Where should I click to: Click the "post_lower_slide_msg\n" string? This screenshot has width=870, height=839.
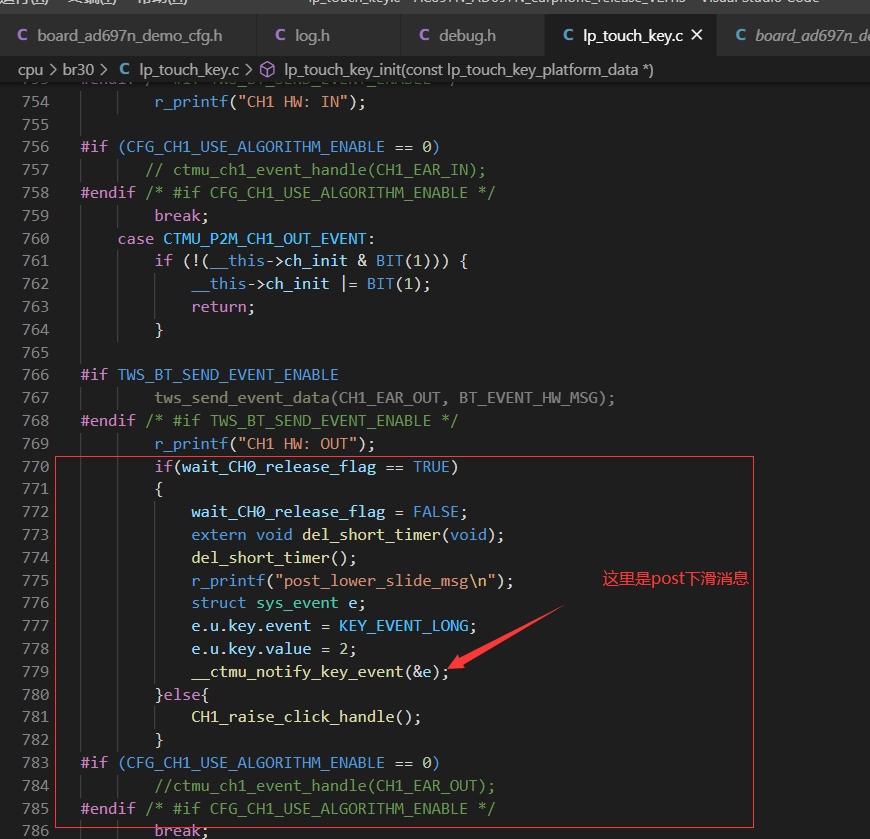385,581
